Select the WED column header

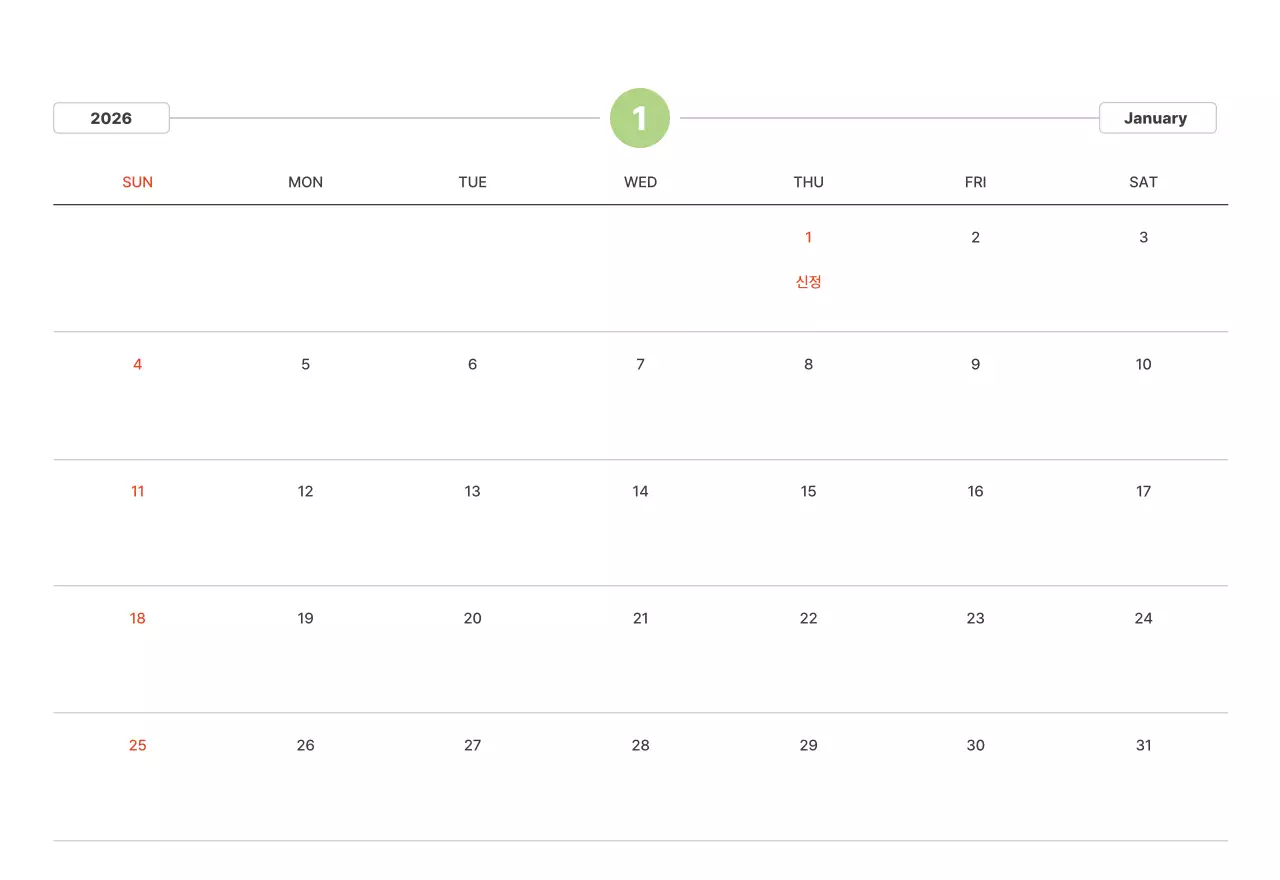pyautogui.click(x=640, y=182)
